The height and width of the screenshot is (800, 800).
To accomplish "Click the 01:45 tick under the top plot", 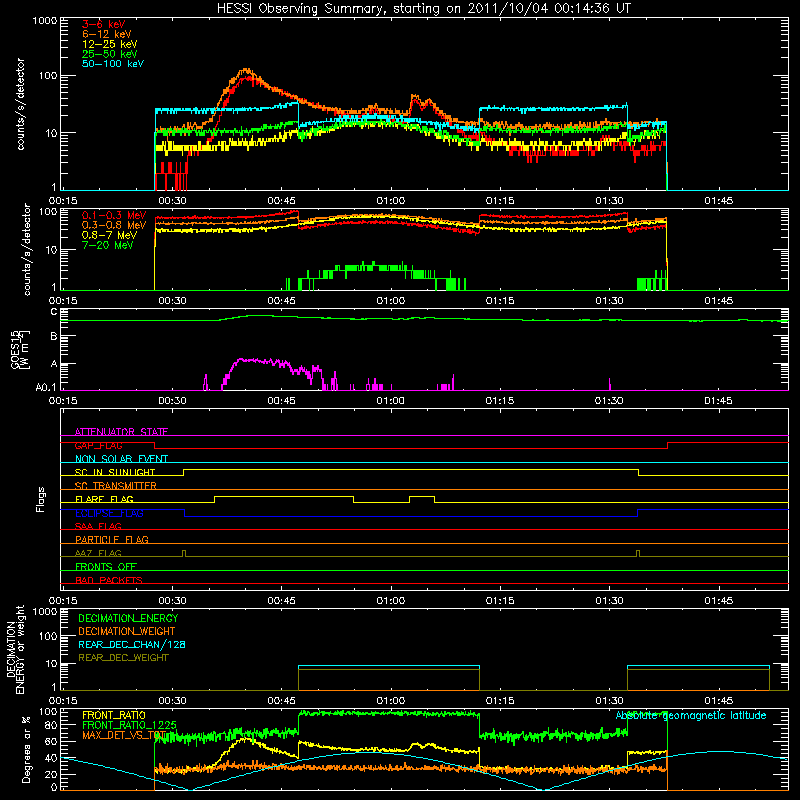I will click(718, 201).
